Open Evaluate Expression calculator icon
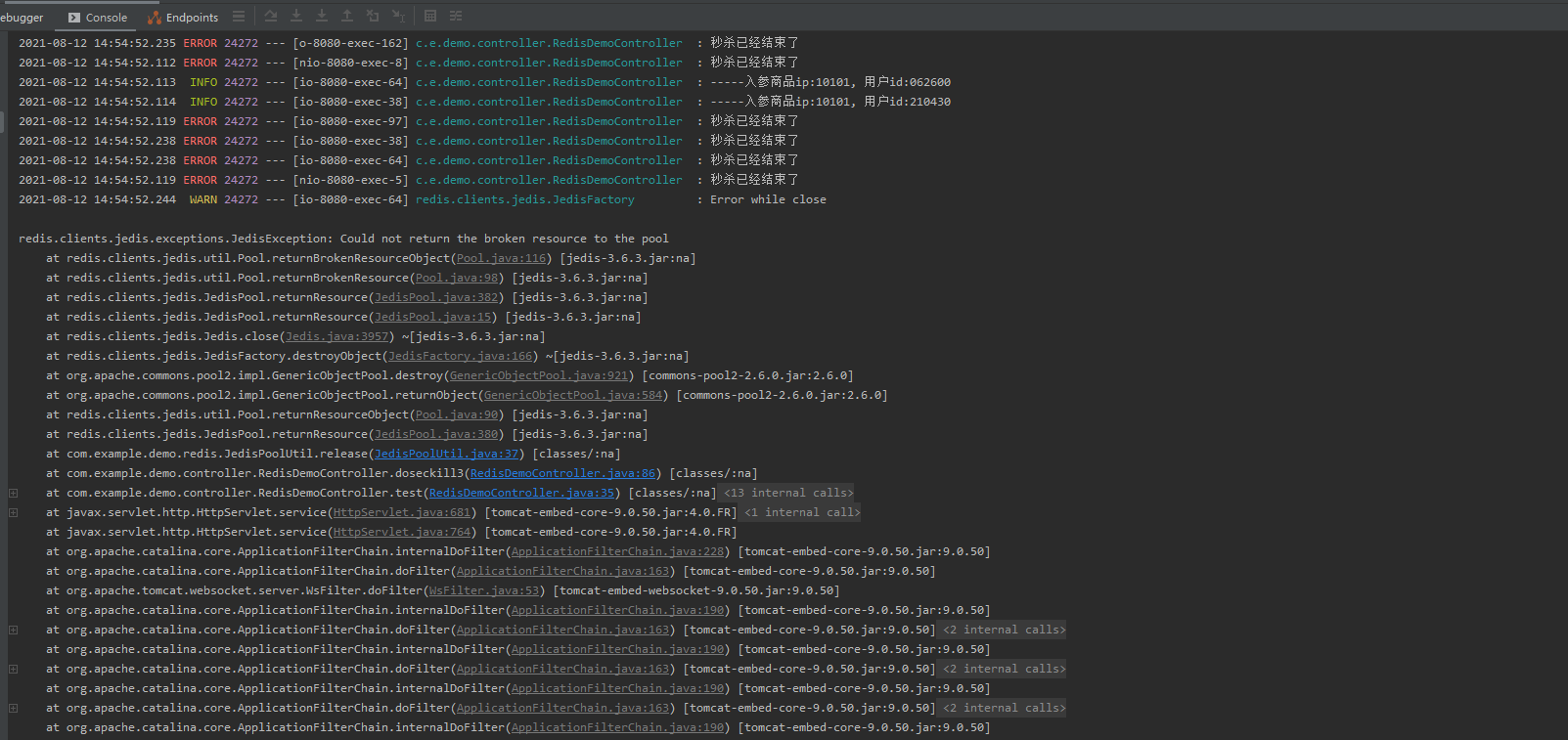 (x=430, y=16)
